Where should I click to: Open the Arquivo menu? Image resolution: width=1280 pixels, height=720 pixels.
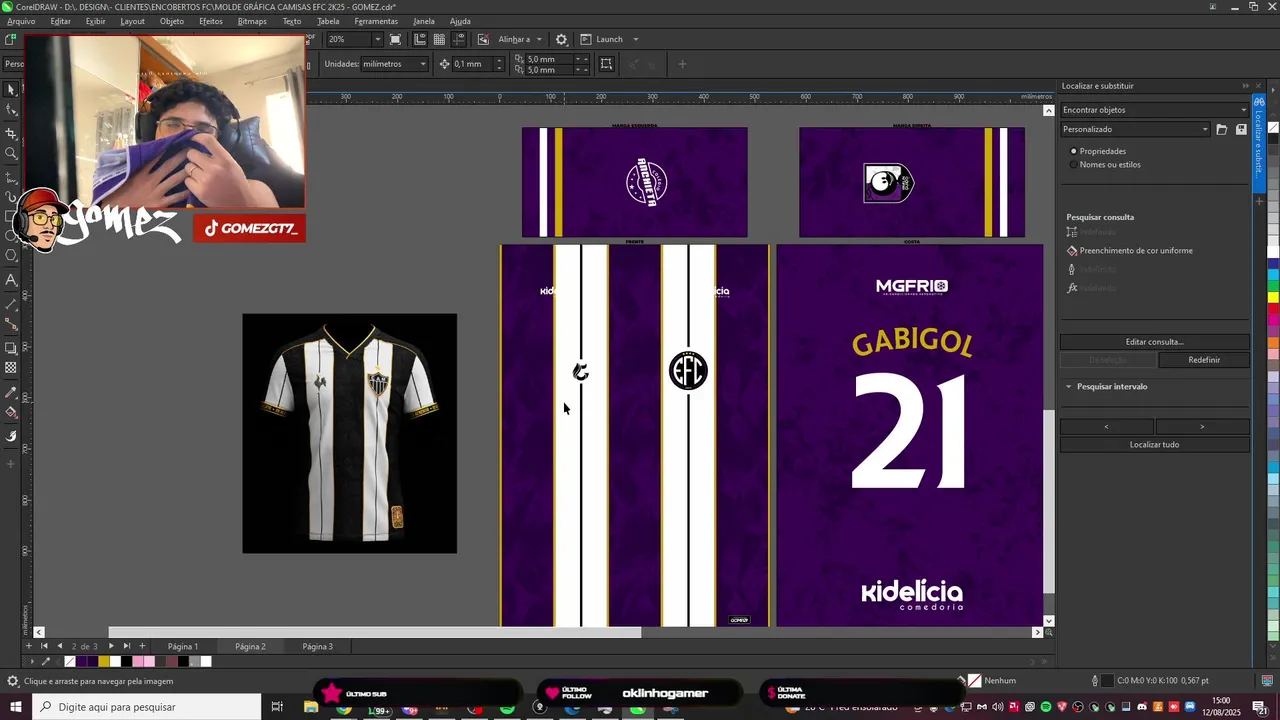click(x=20, y=21)
